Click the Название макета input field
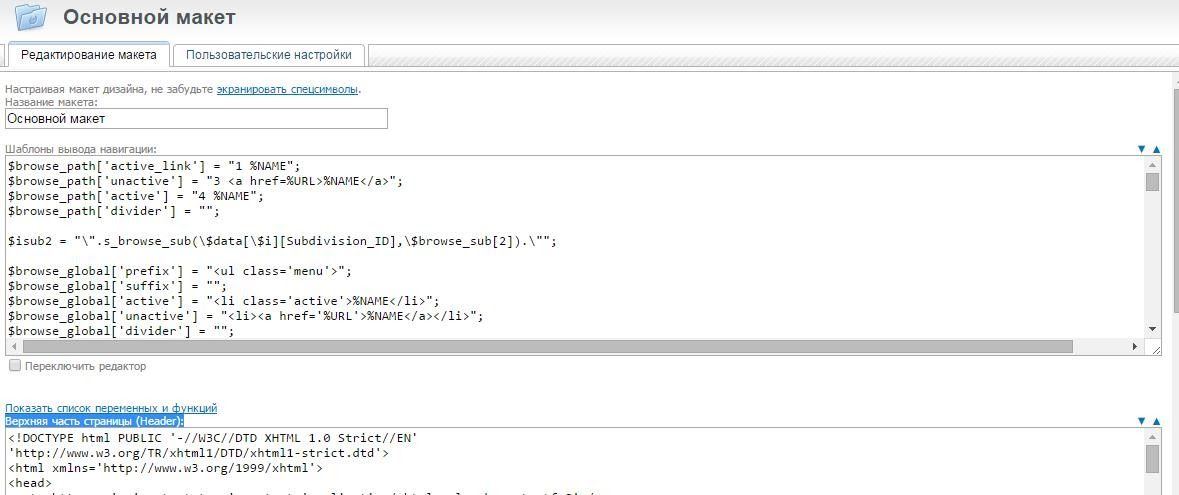This screenshot has width=1179, height=495. coord(196,119)
